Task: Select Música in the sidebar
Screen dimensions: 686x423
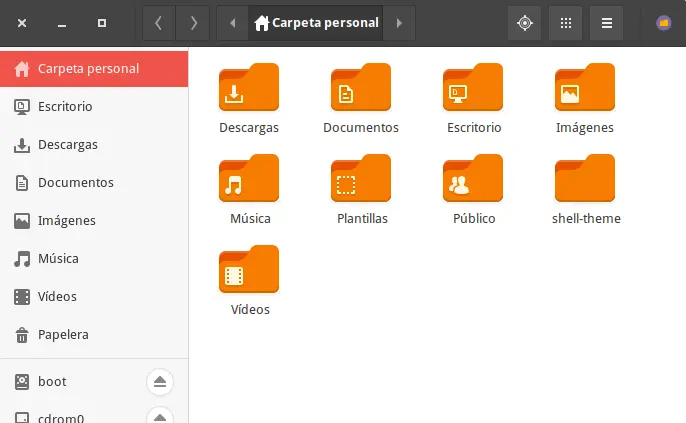Action: coord(94,259)
